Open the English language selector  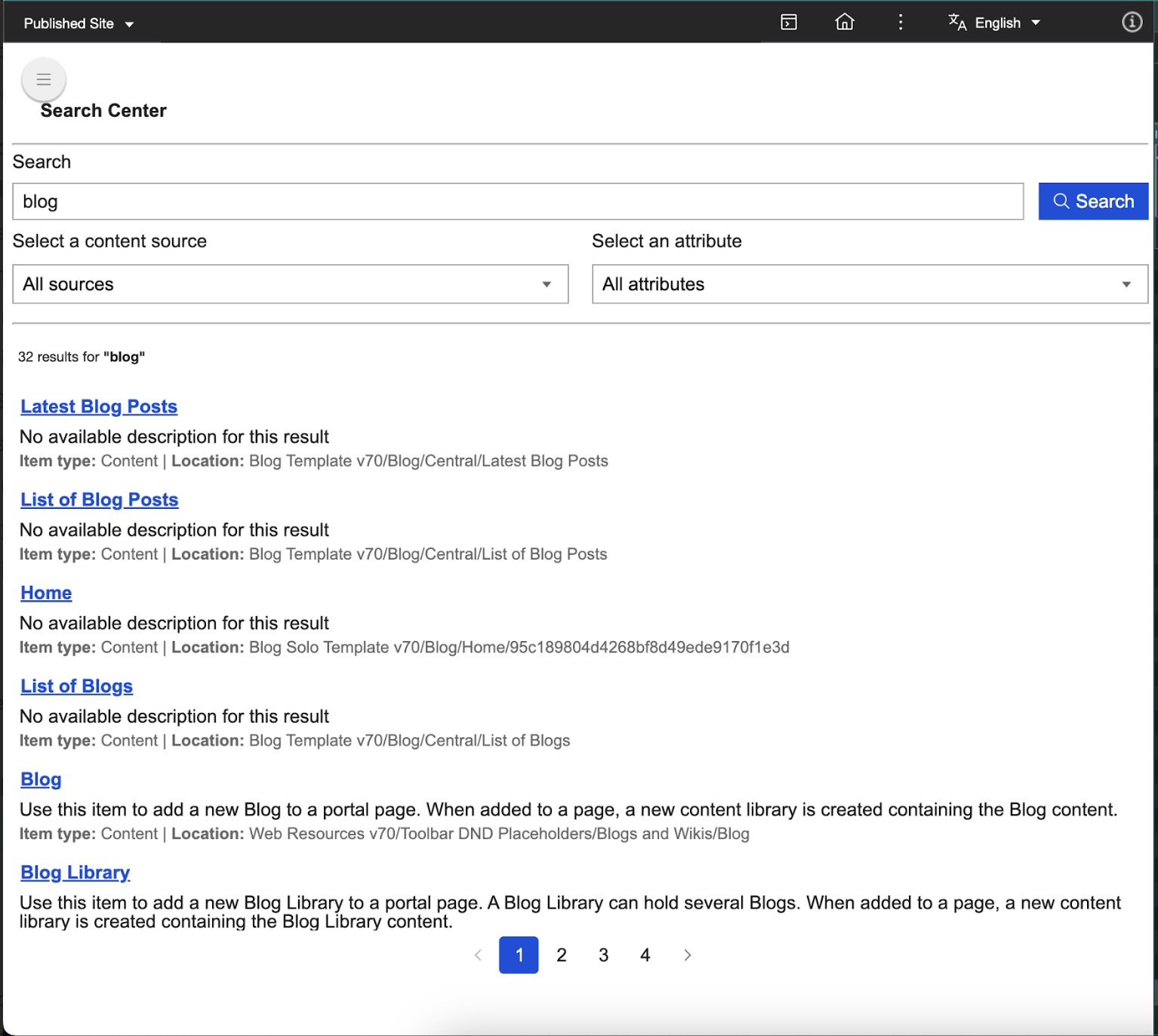click(x=996, y=22)
